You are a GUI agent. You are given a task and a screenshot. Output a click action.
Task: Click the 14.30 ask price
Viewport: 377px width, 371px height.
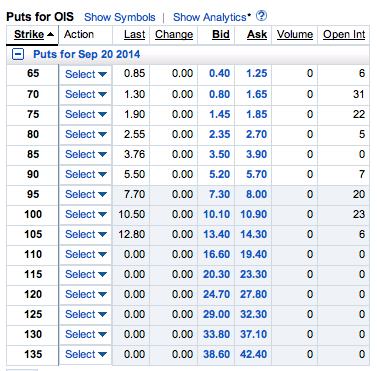coord(254,234)
